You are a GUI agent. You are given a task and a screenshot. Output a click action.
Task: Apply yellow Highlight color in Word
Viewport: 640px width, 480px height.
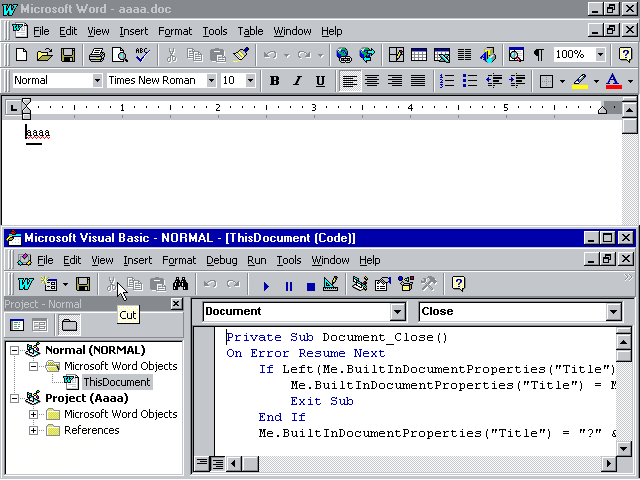580,81
